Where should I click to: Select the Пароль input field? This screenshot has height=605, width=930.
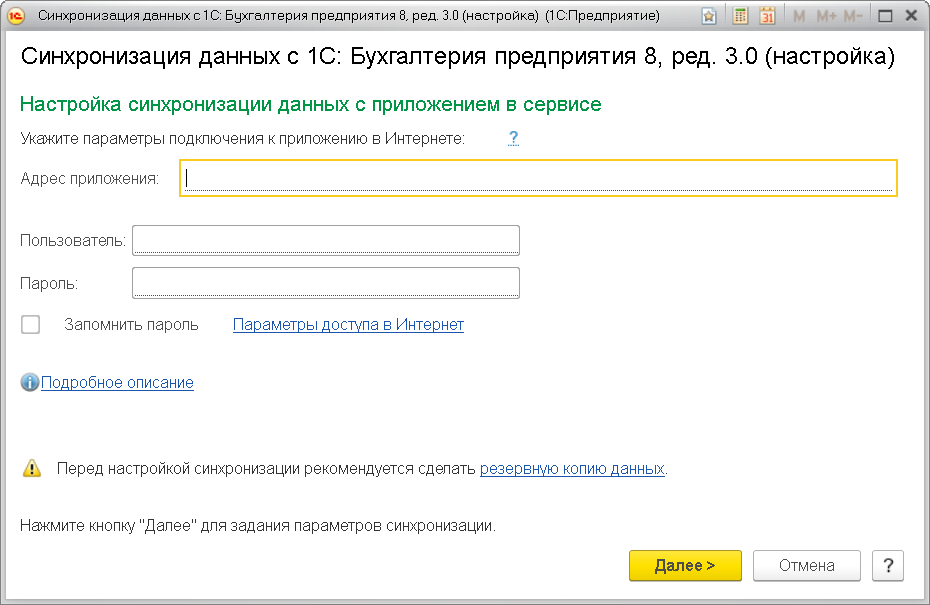326,283
